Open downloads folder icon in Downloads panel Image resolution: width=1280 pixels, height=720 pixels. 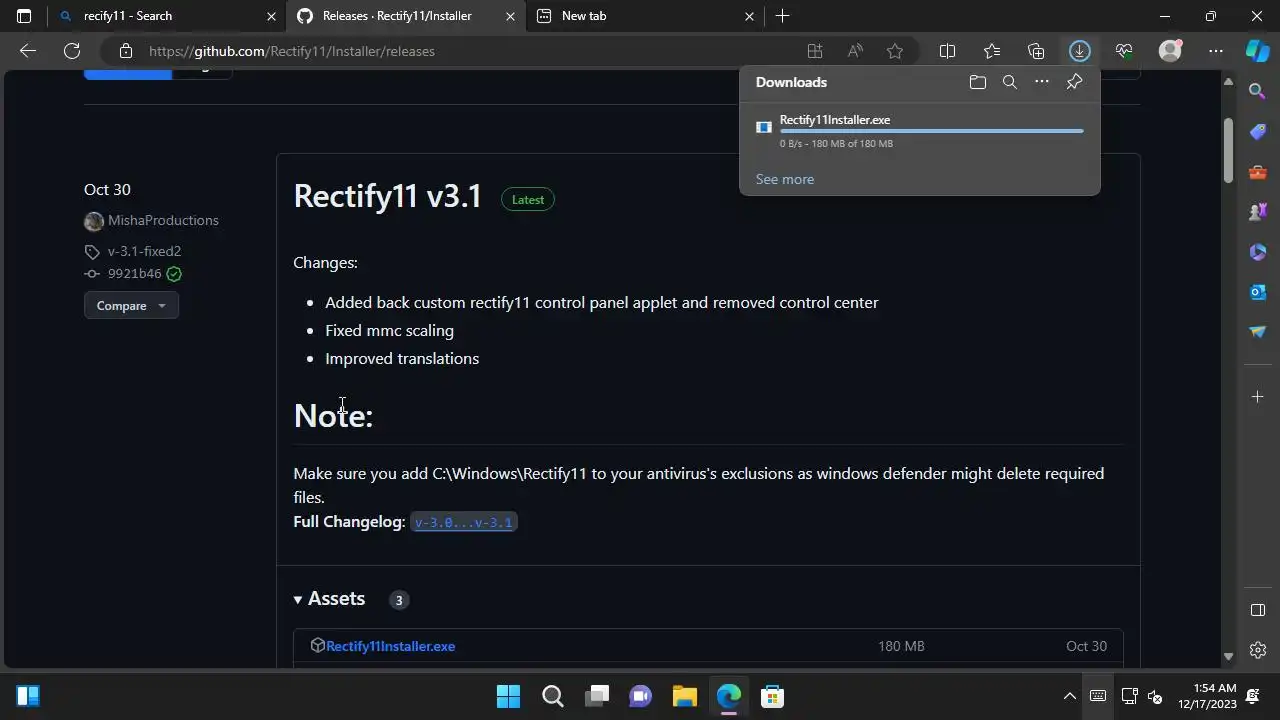click(x=978, y=82)
